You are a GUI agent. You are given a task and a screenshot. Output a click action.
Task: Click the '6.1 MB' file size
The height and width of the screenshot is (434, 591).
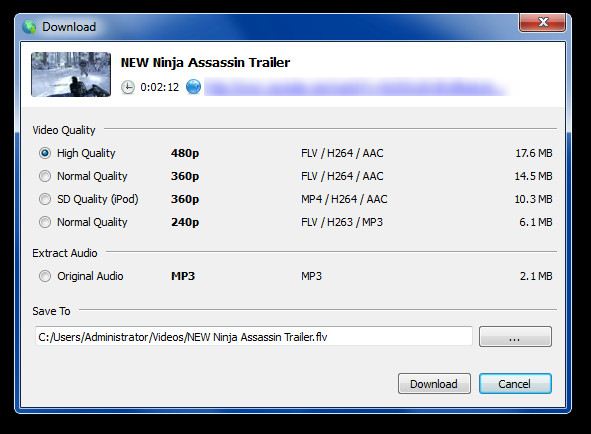coord(536,222)
